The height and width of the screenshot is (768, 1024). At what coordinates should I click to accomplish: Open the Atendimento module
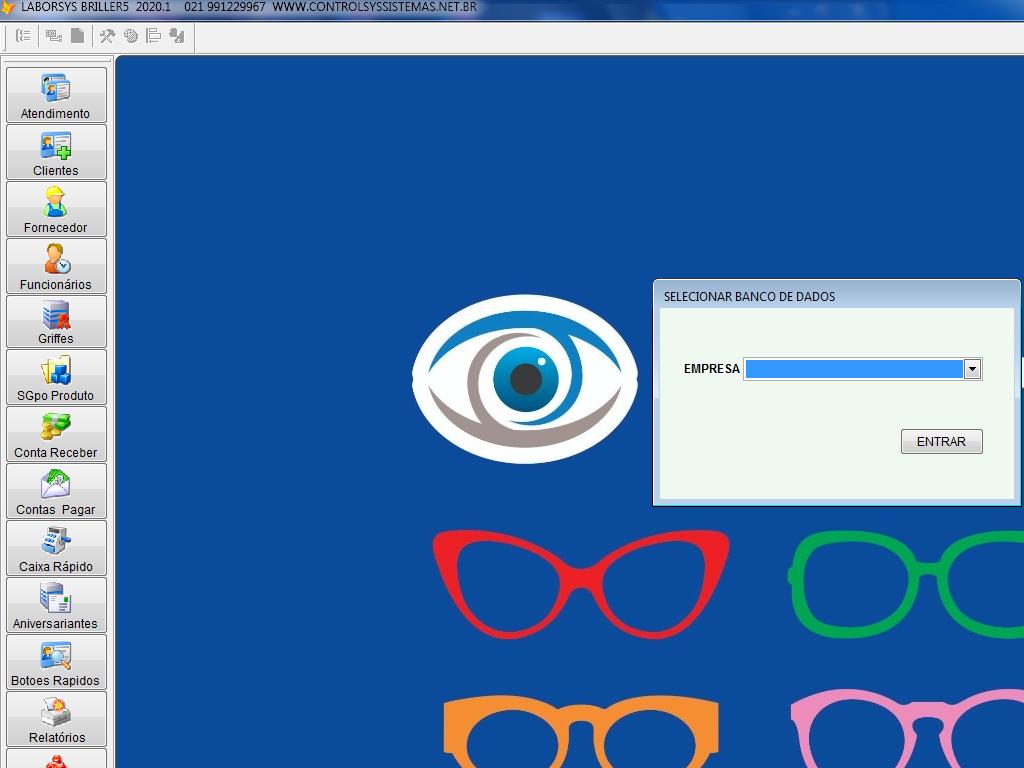click(x=56, y=95)
